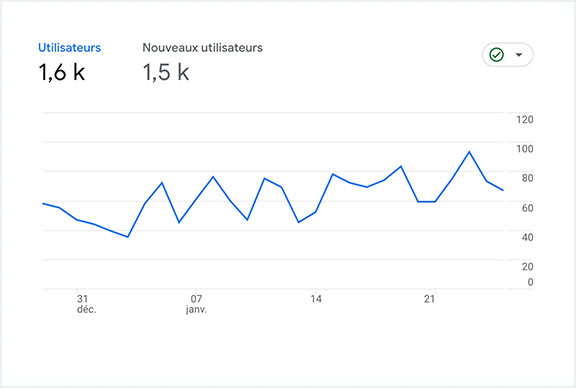Click the 07 janv. axis label
The width and height of the screenshot is (576, 388).
coord(196,304)
